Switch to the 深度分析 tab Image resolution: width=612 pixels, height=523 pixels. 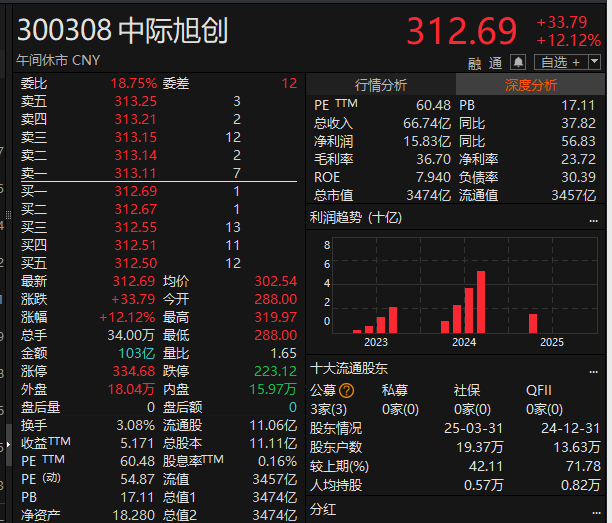[530, 85]
